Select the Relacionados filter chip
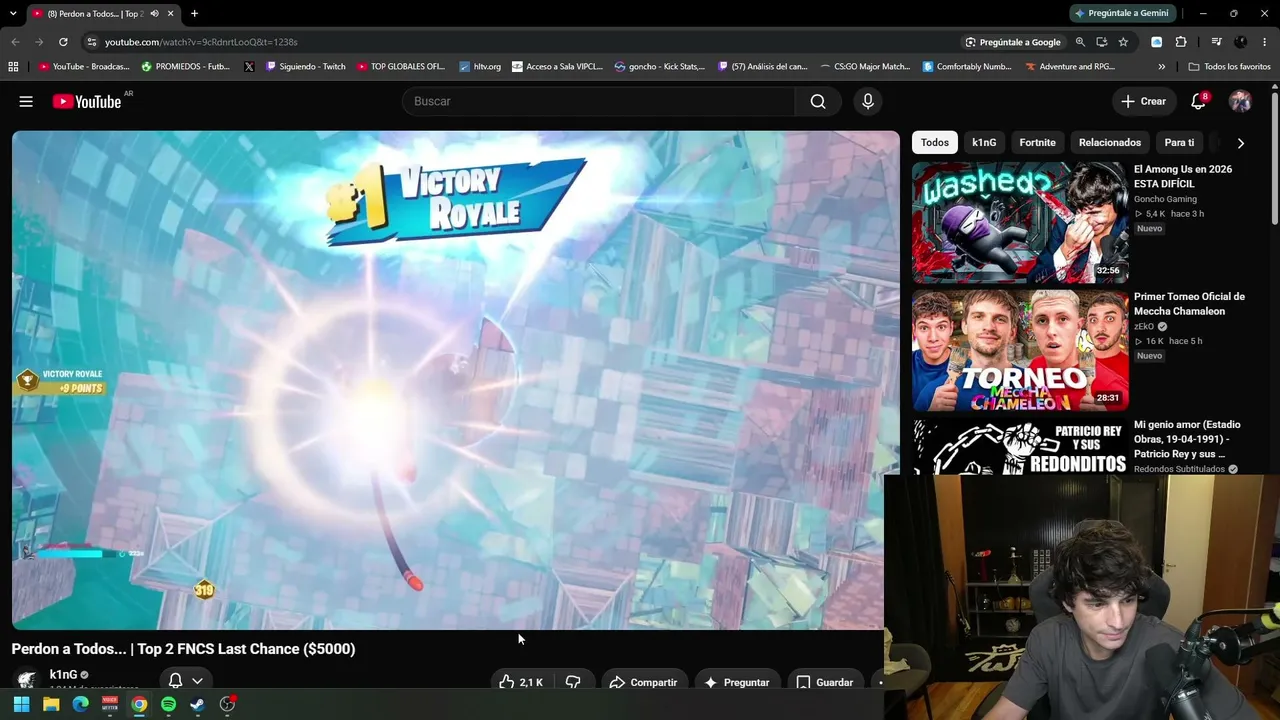 tap(1110, 143)
